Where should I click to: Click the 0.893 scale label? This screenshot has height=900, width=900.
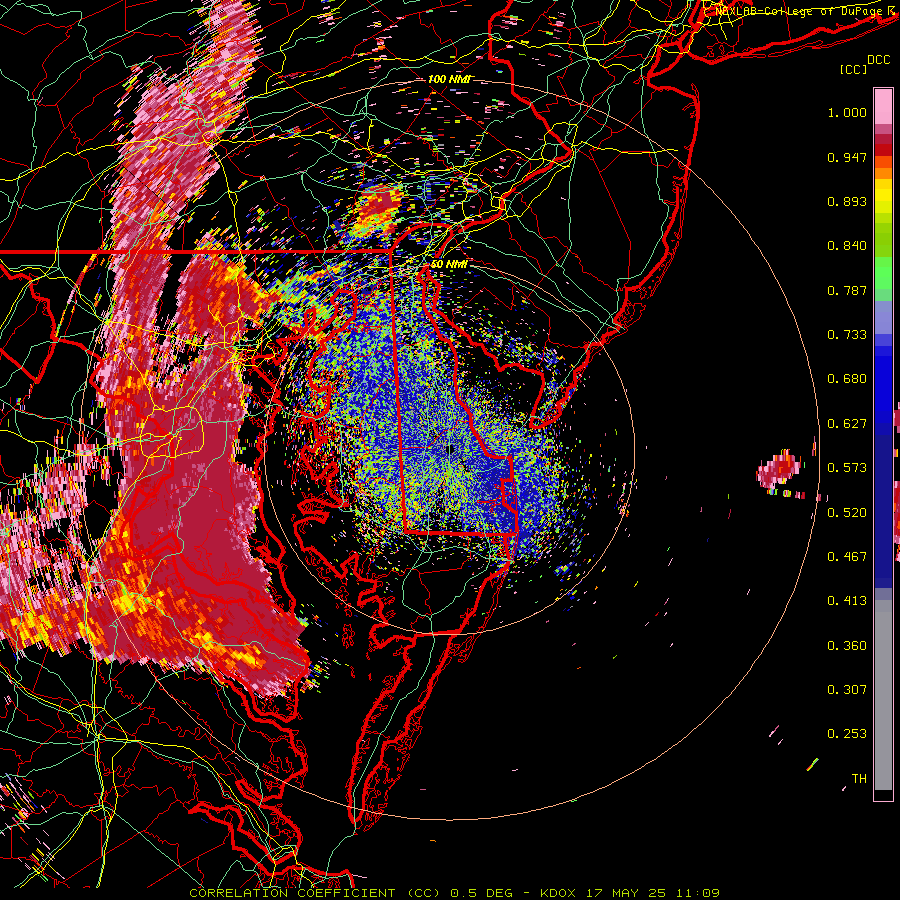point(847,201)
